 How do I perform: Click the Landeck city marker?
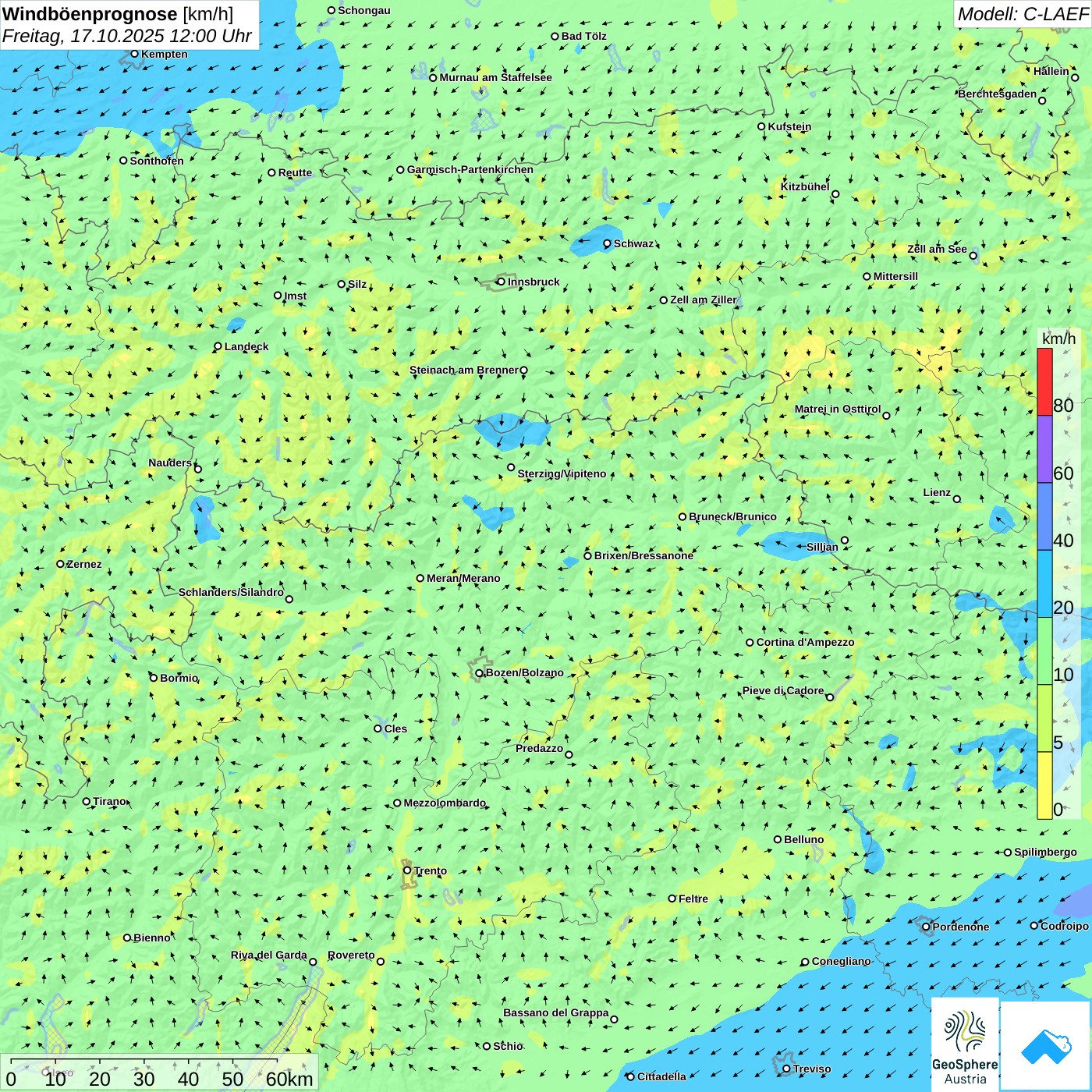point(218,346)
